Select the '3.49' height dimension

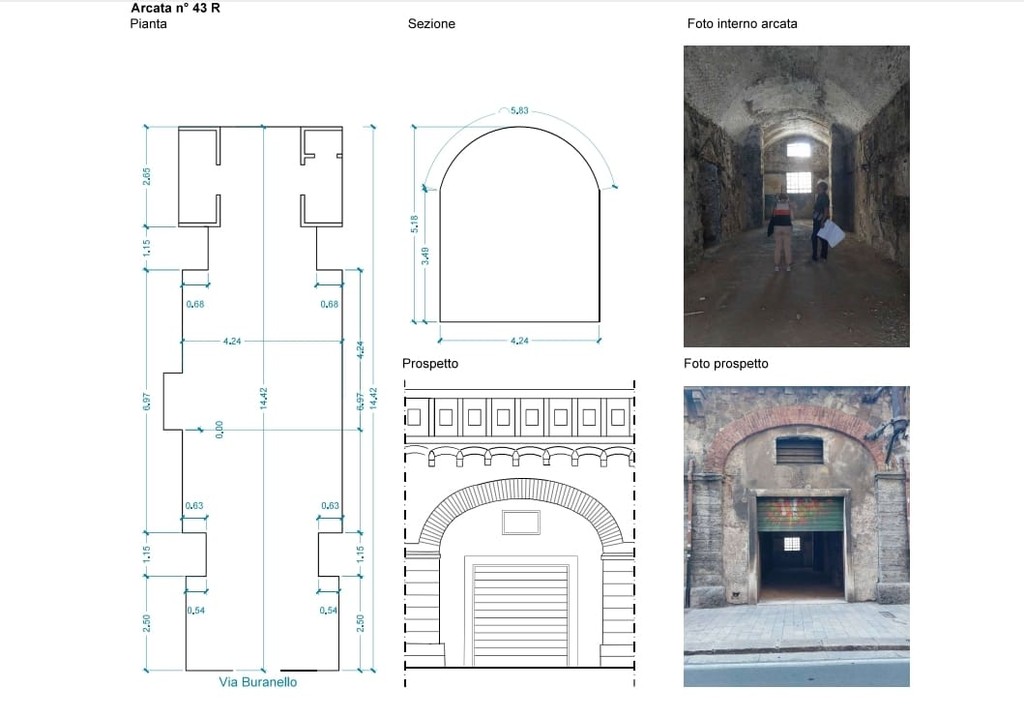[426, 255]
